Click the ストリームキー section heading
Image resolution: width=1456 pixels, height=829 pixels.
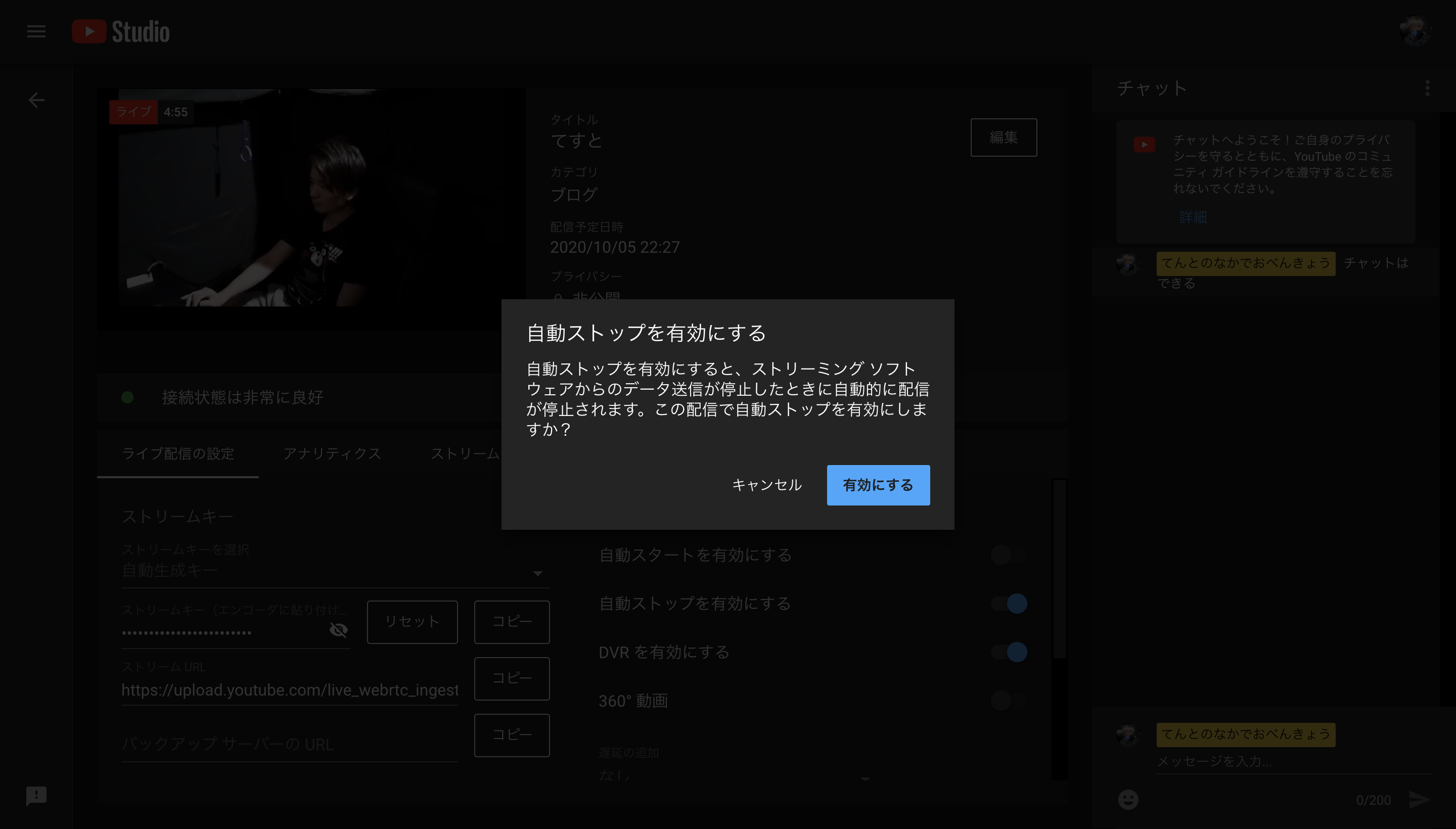(x=177, y=517)
